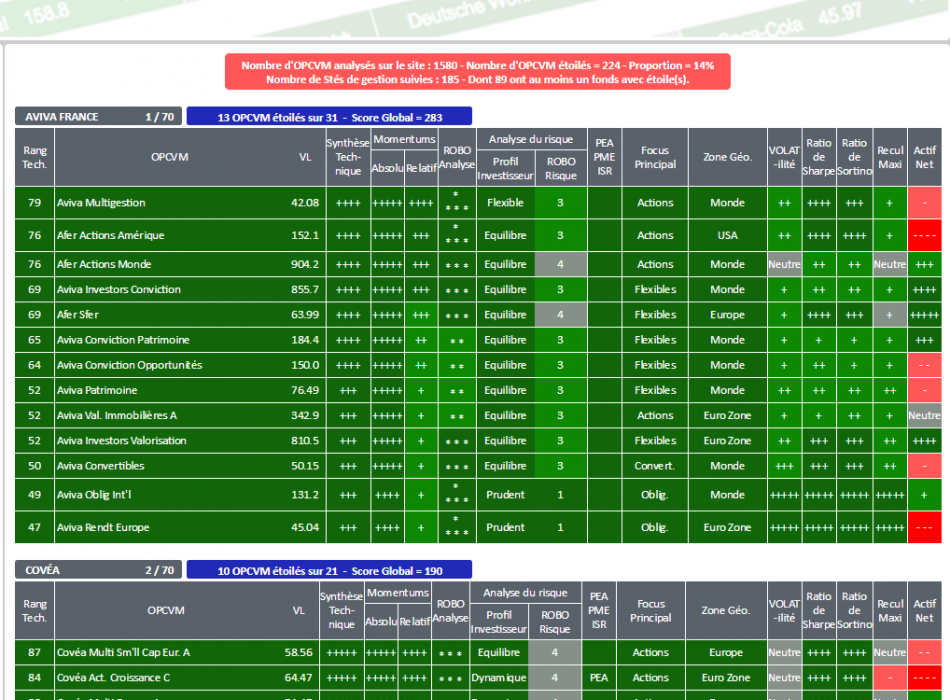The height and width of the screenshot is (700, 950).
Task: Click Ratio de Sharpe header in Aviva table
Action: (x=819, y=157)
